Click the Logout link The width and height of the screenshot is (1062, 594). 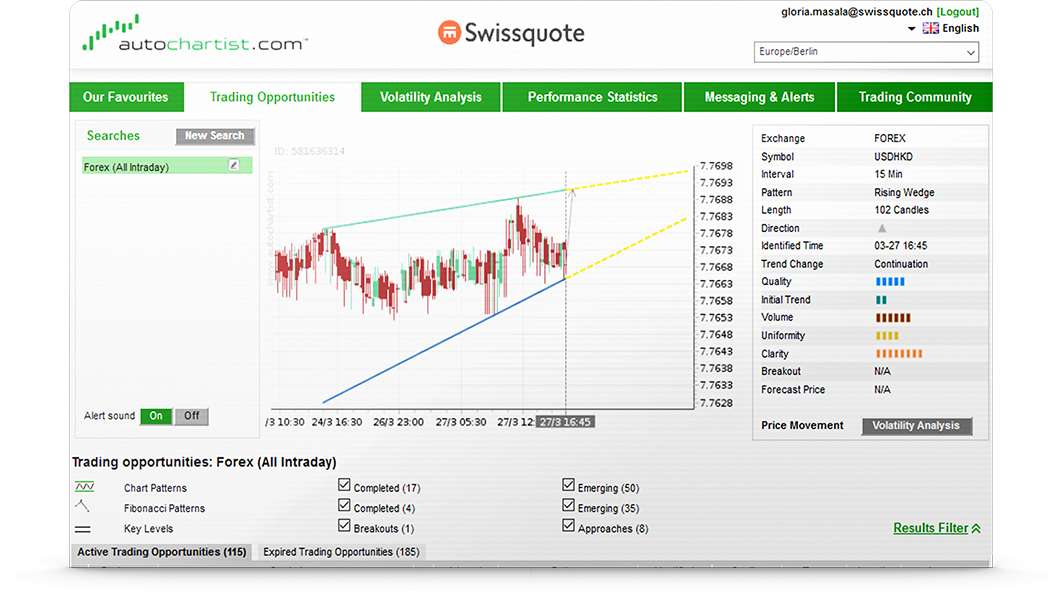(957, 12)
